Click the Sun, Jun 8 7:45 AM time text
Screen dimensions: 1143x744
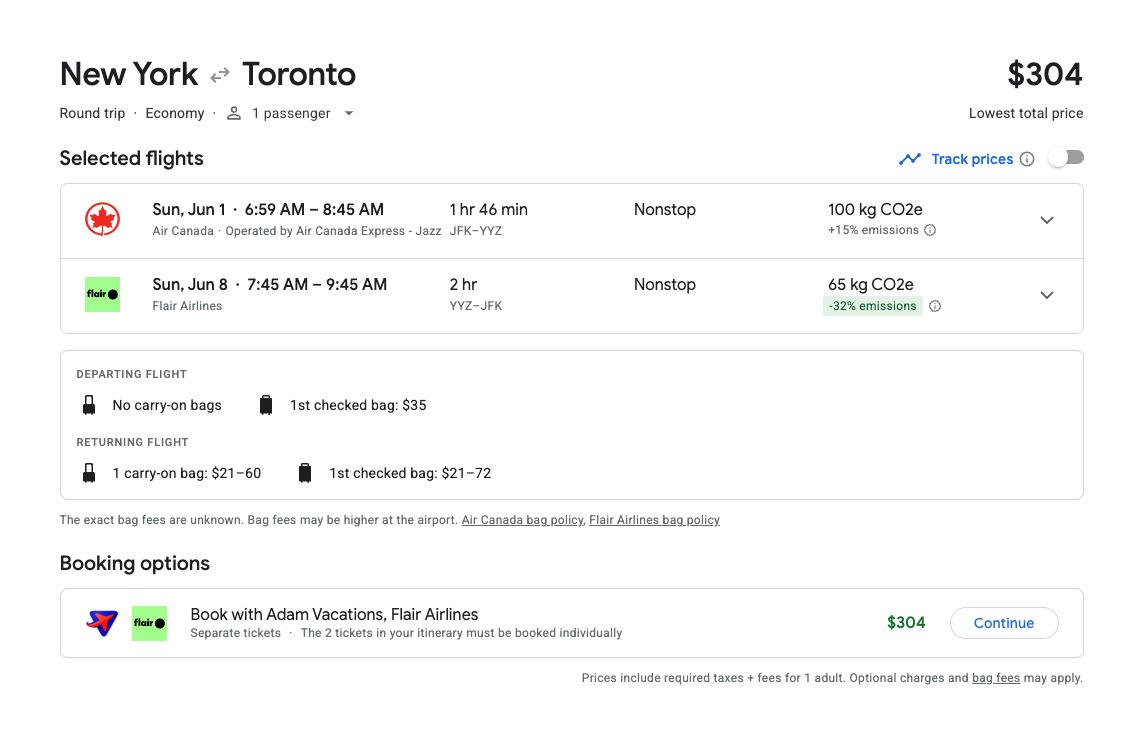click(270, 285)
